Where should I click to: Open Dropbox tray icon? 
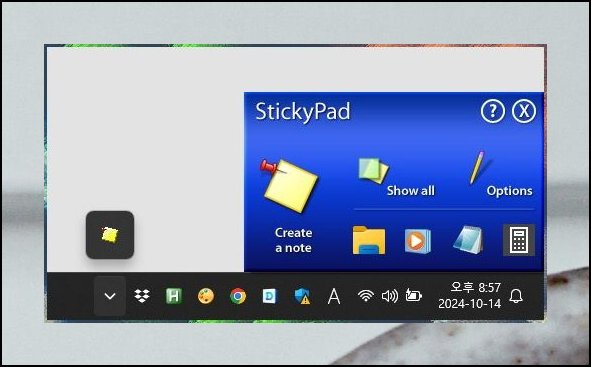[142, 296]
